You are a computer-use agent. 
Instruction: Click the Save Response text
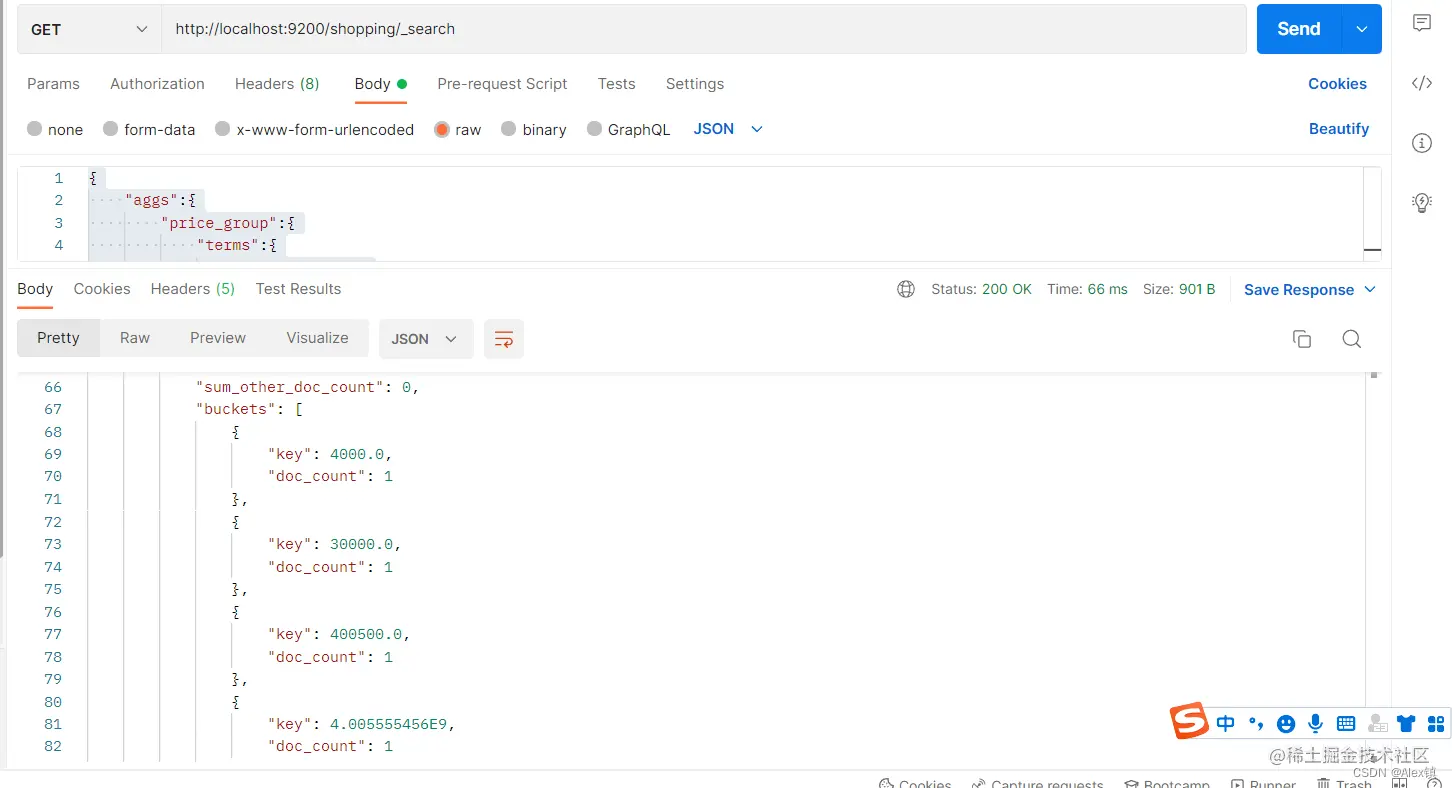[x=1299, y=289]
